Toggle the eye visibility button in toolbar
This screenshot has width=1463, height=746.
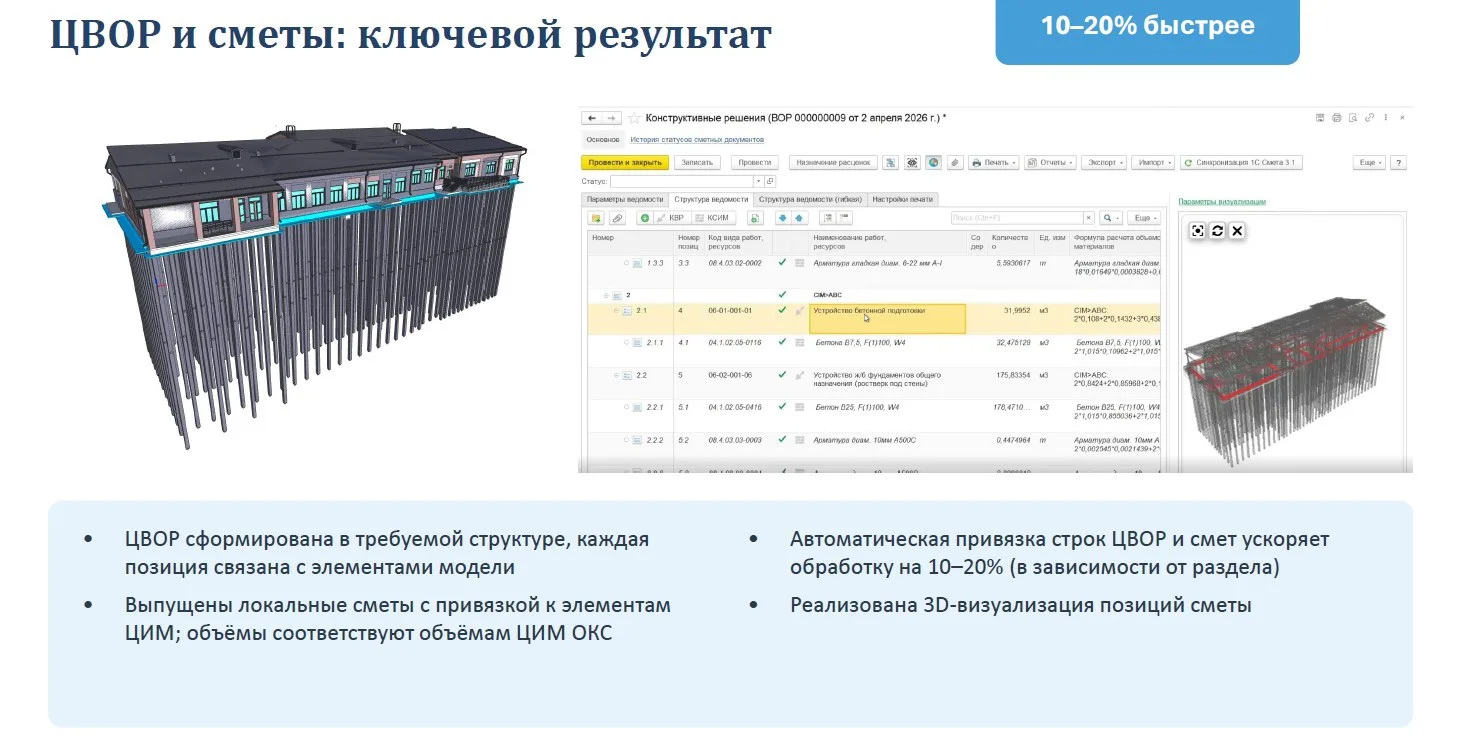pyautogui.click(x=912, y=162)
